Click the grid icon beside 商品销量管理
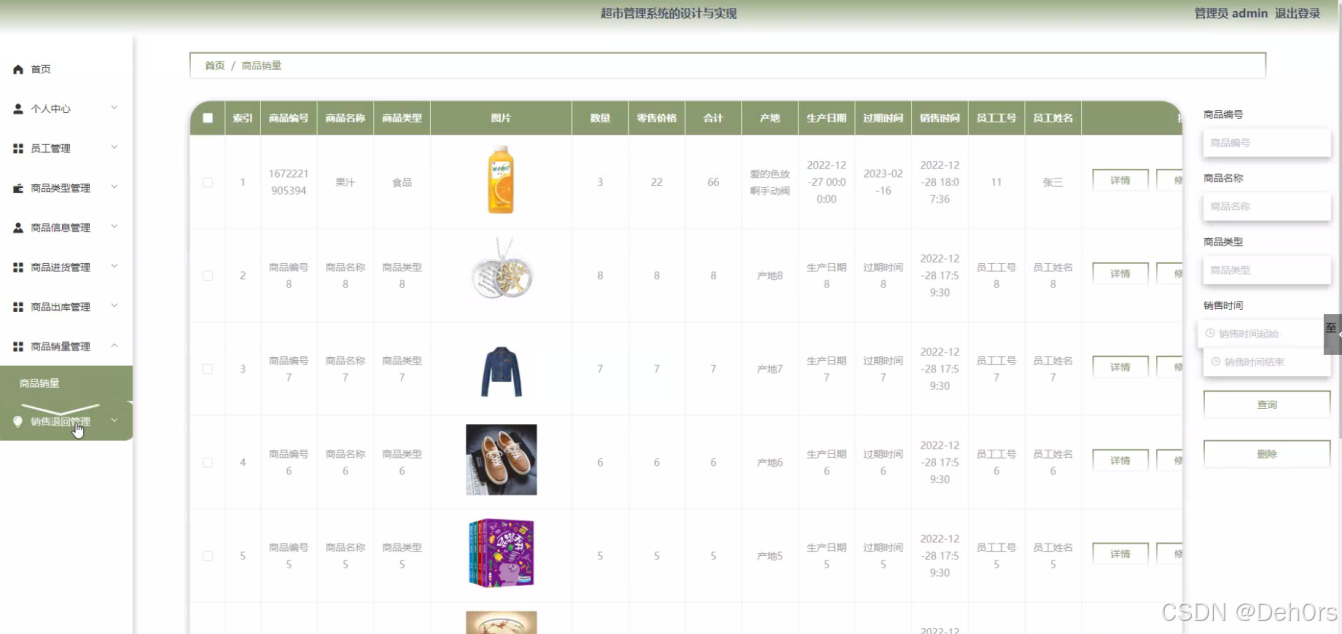The image size is (1342, 634). point(18,346)
